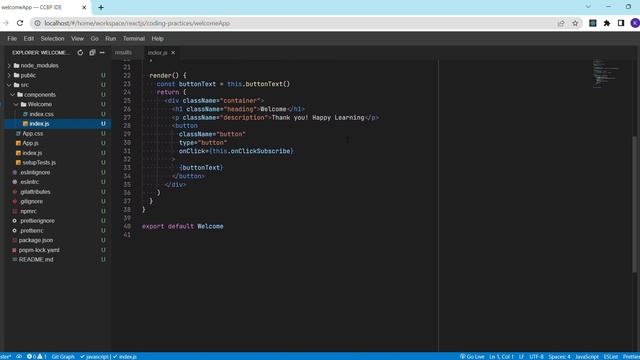
Task: Open the Selection menu
Action: pos(52,38)
